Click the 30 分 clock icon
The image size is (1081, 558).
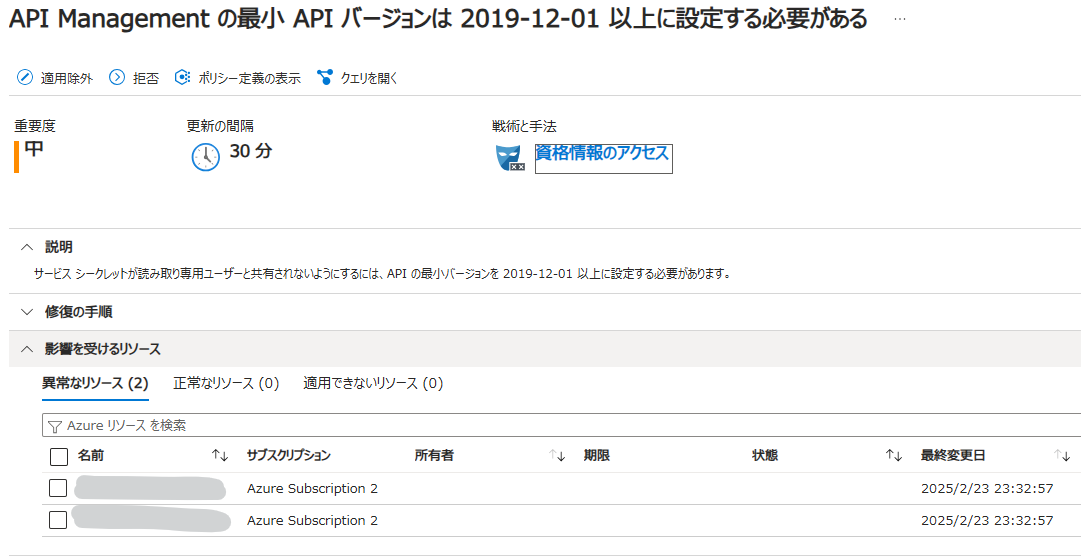click(x=205, y=157)
